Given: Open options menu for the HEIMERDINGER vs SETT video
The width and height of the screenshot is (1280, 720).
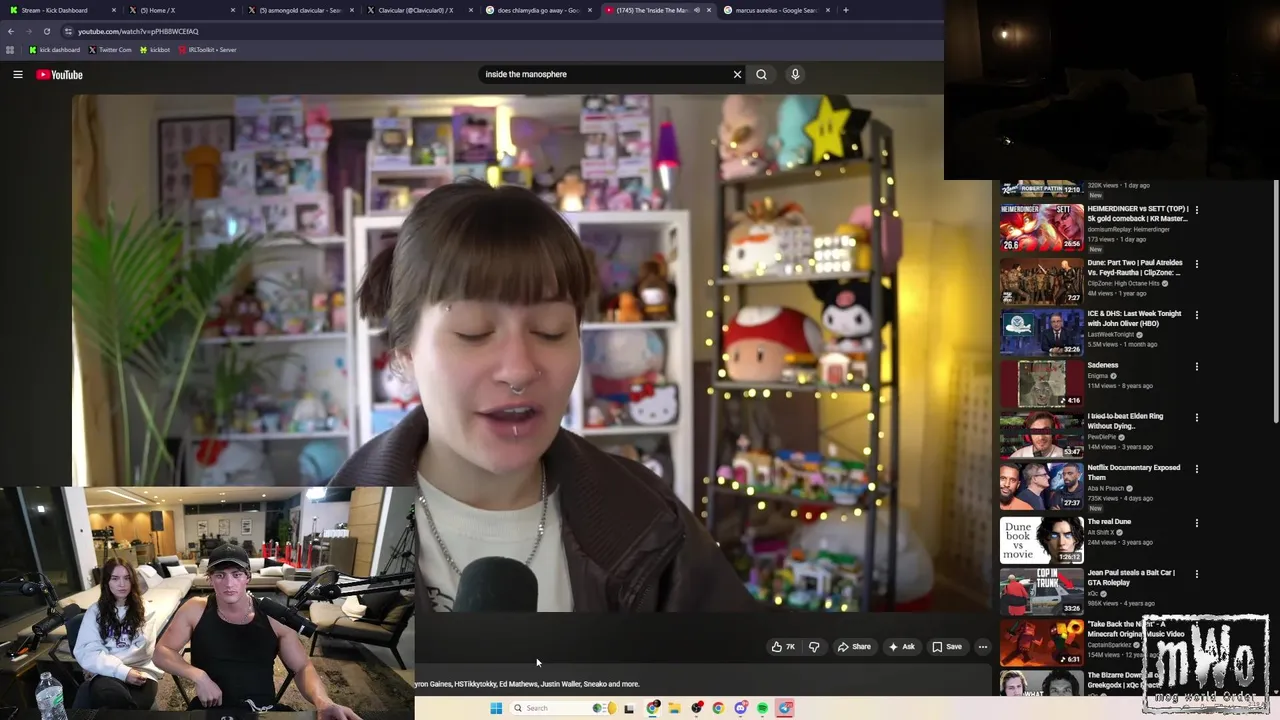Looking at the screenshot, I should 1196,210.
